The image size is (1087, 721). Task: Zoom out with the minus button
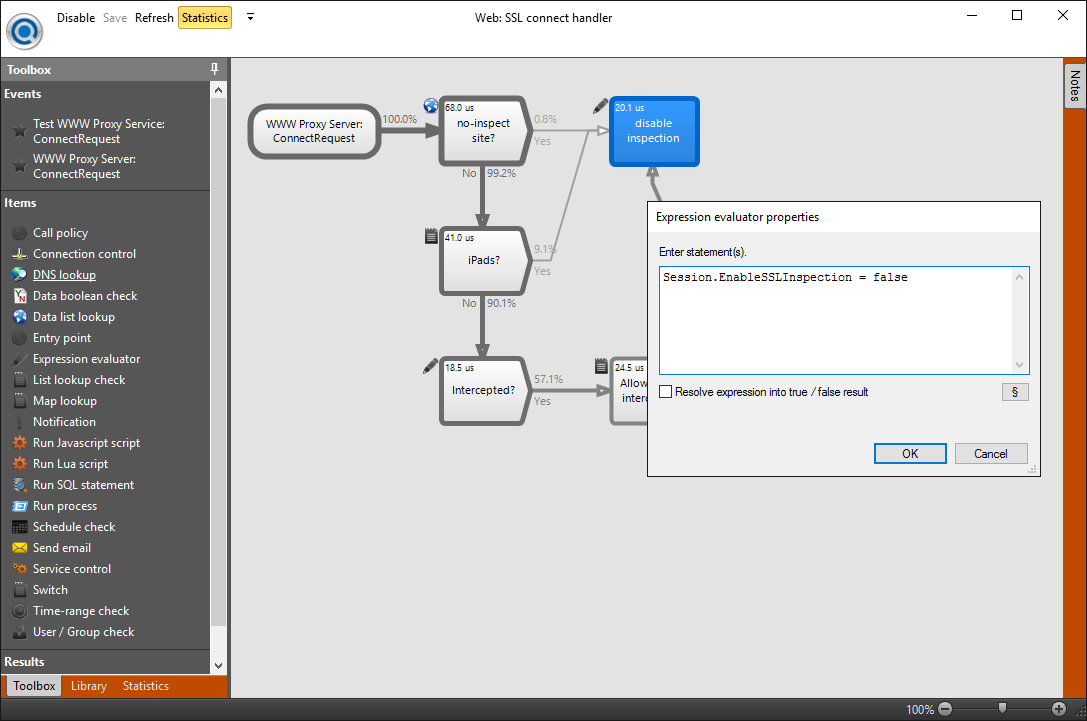pos(945,709)
